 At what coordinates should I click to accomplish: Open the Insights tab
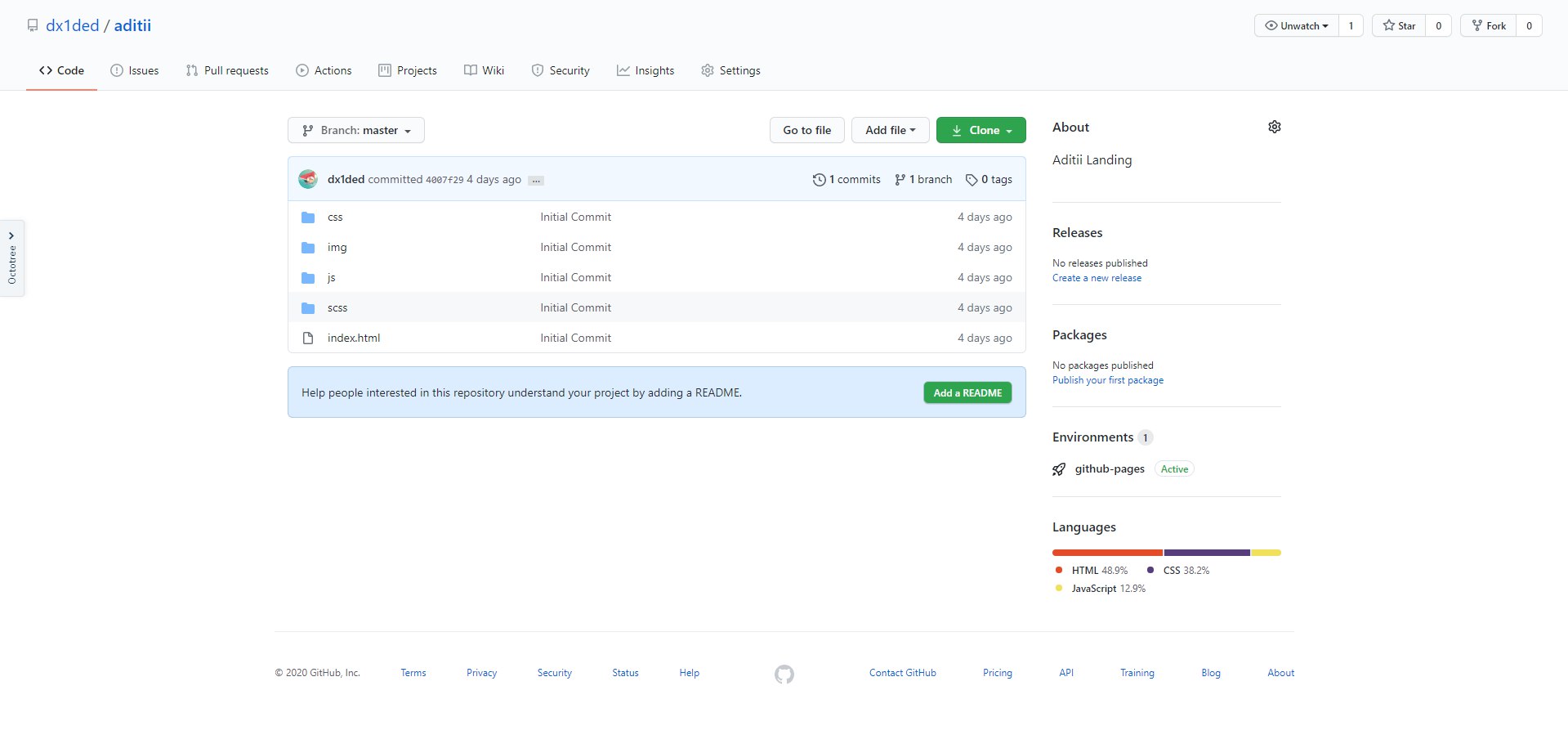pyautogui.click(x=646, y=70)
